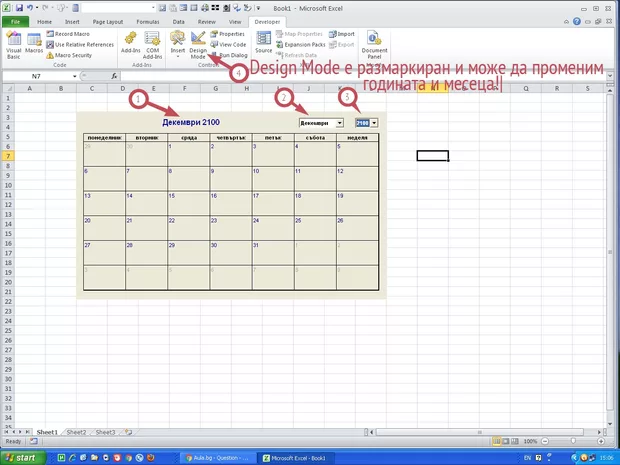
Task: Click the Insert Function fx button
Action: coord(114,76)
